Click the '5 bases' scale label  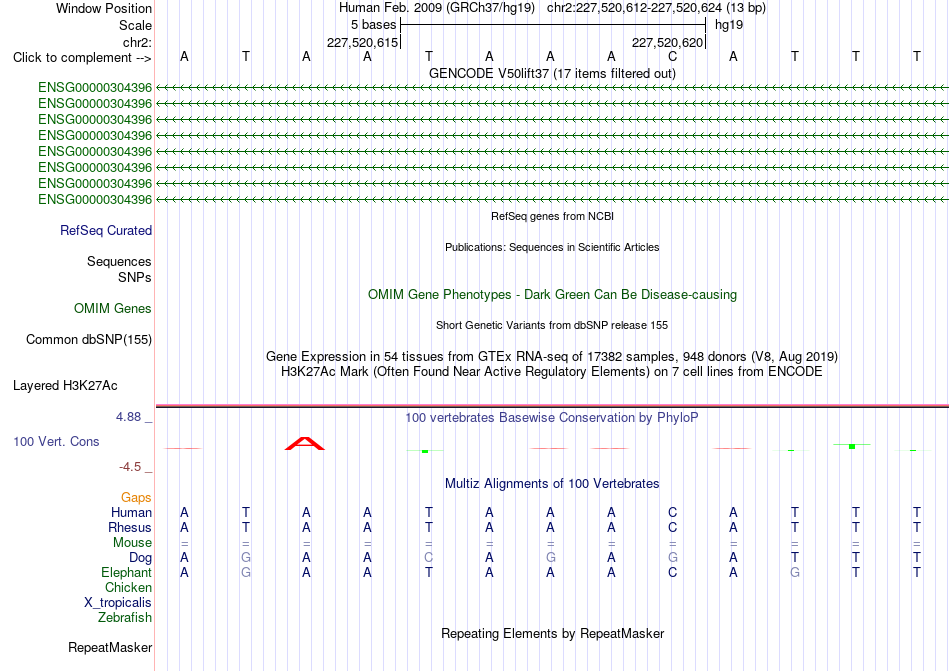point(373,25)
